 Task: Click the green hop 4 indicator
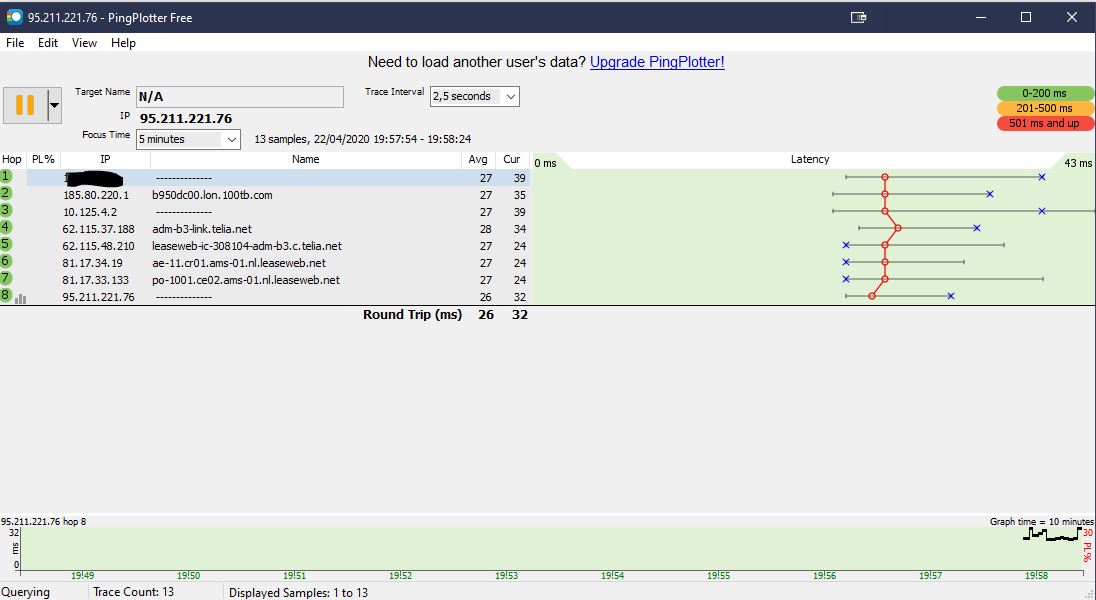coord(7,227)
